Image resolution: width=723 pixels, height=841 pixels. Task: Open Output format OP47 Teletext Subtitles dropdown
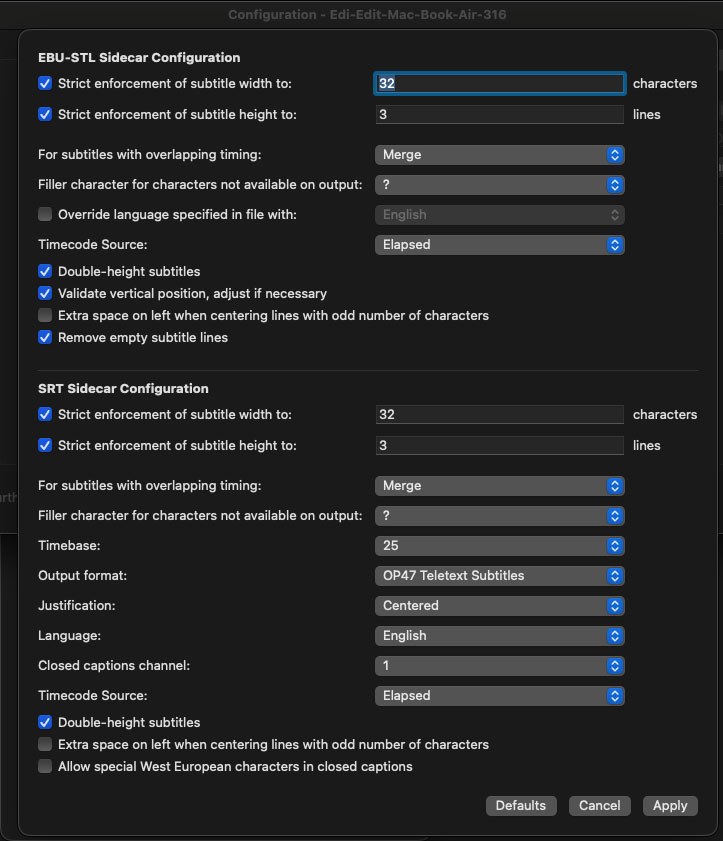pos(500,575)
